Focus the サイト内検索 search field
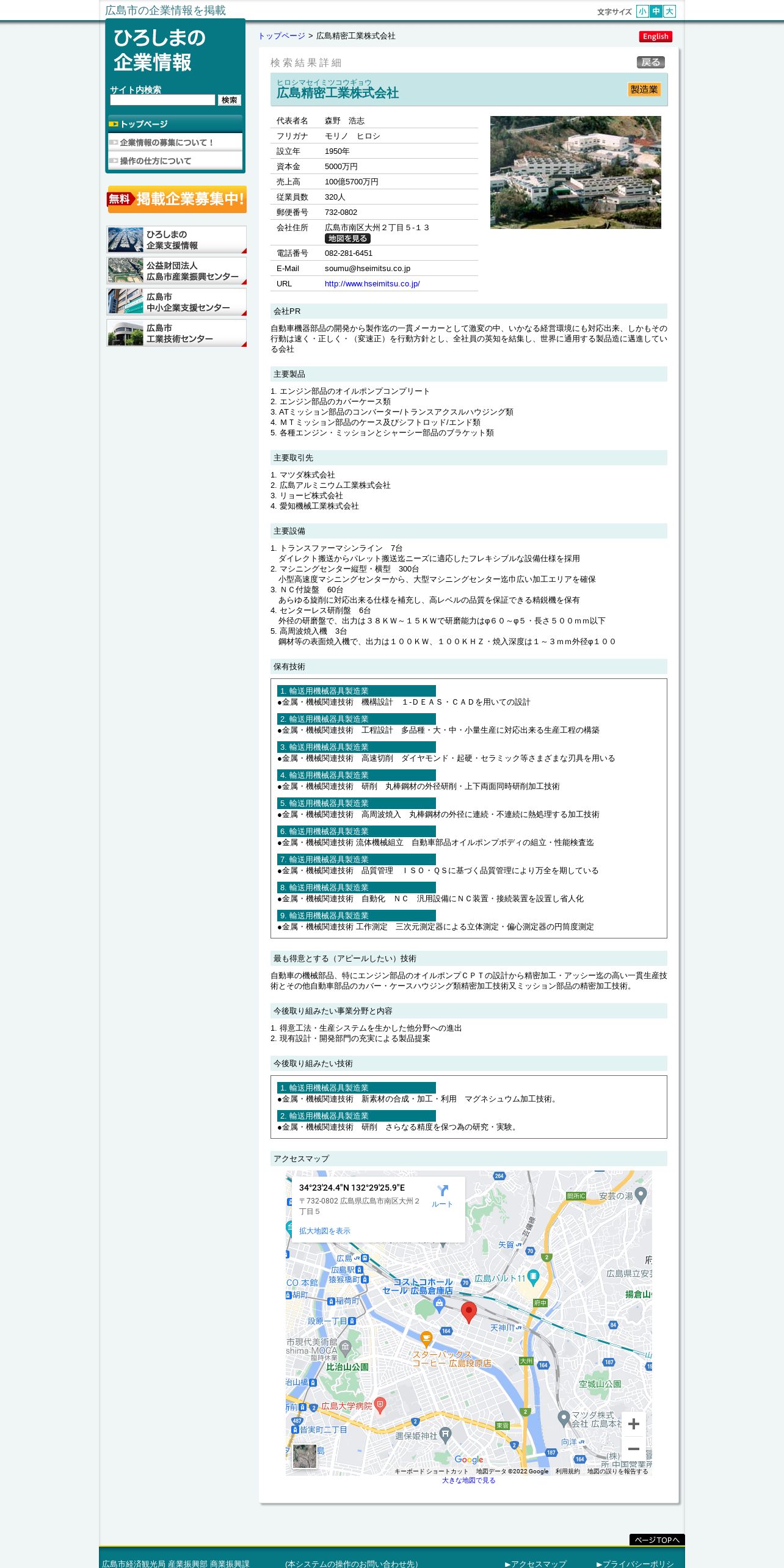Image resolution: width=784 pixels, height=1568 pixels. pyautogui.click(x=162, y=100)
